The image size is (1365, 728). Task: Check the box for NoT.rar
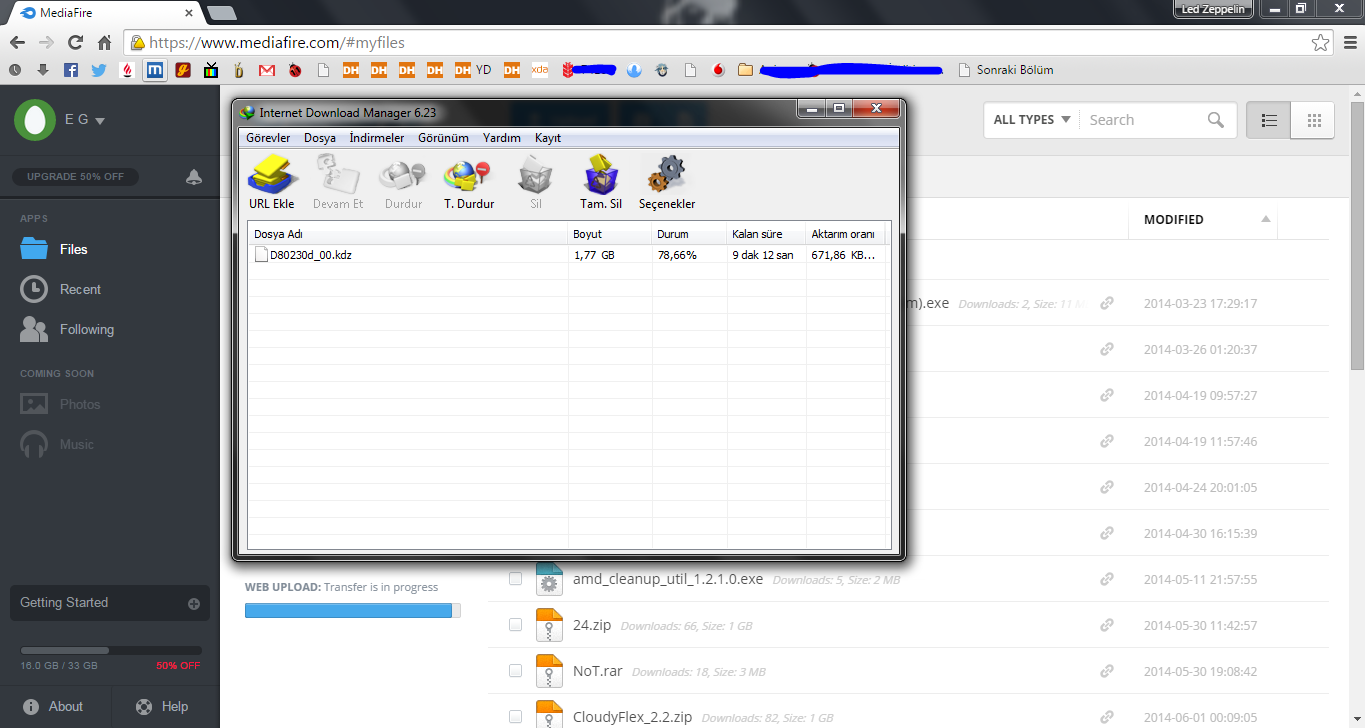pyautogui.click(x=515, y=671)
